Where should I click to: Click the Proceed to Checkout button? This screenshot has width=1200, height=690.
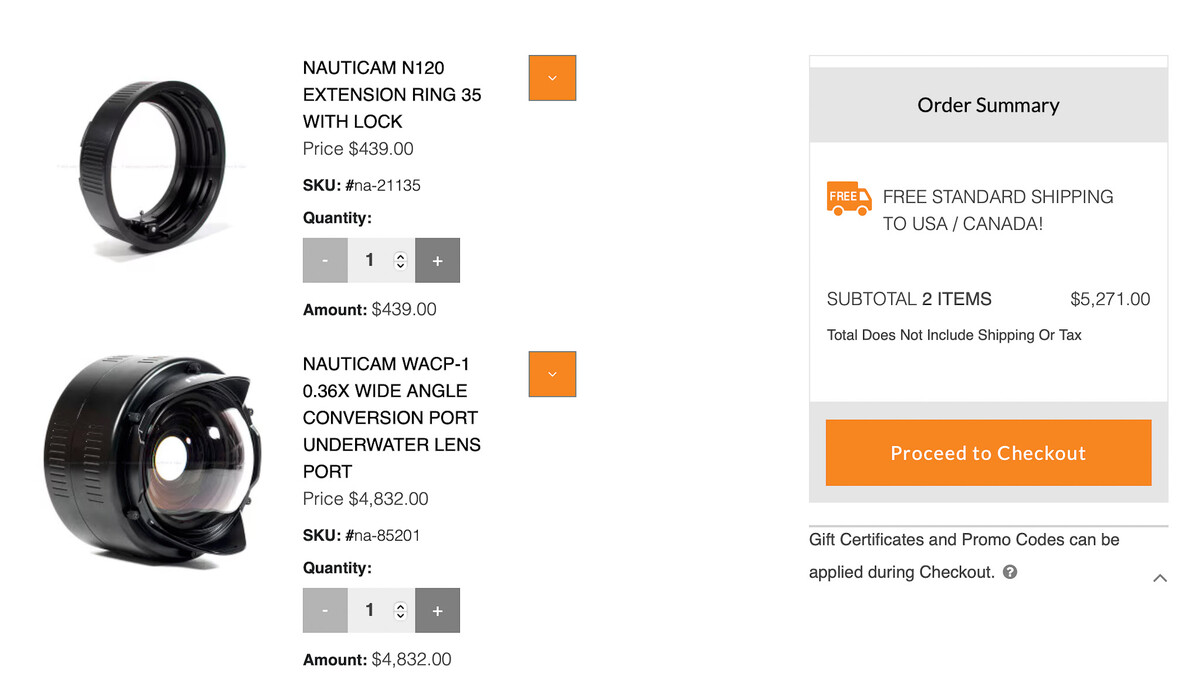tap(988, 453)
